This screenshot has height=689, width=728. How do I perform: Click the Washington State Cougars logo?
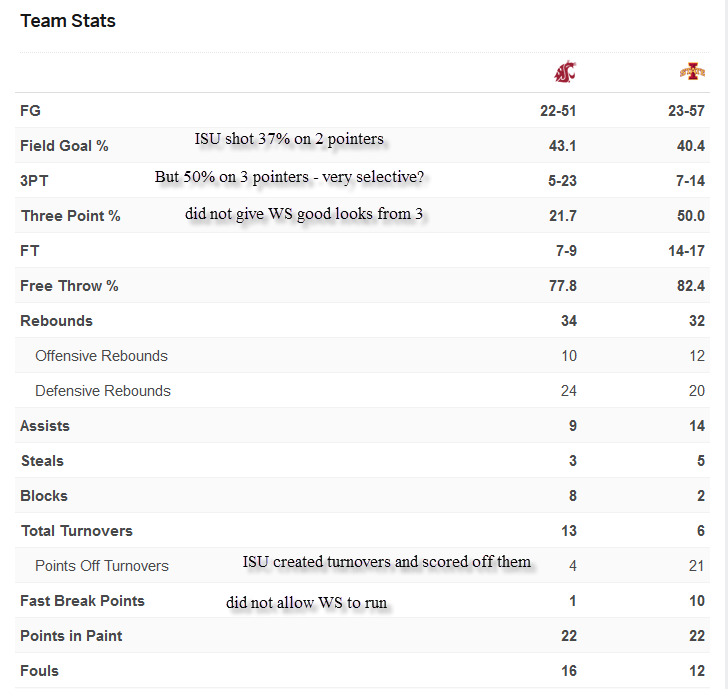565,72
